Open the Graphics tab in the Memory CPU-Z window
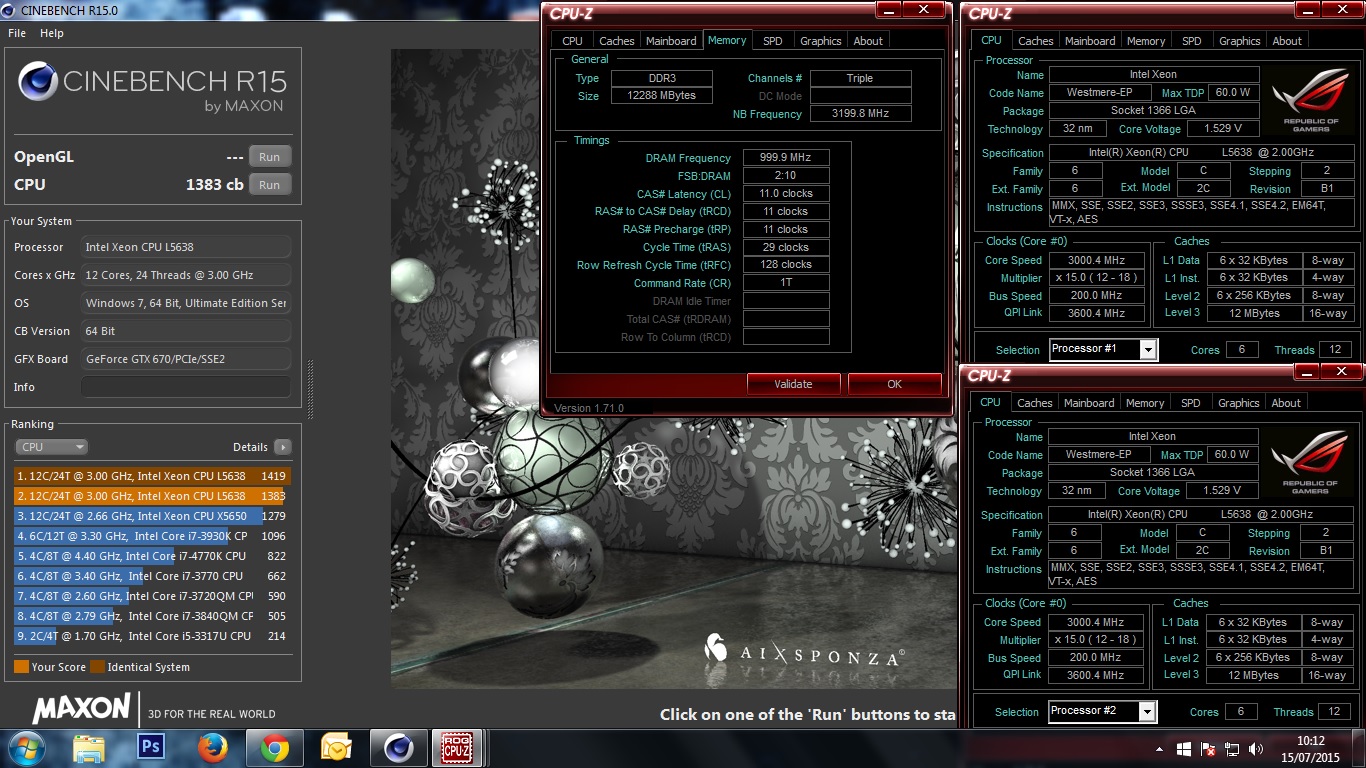 [820, 41]
